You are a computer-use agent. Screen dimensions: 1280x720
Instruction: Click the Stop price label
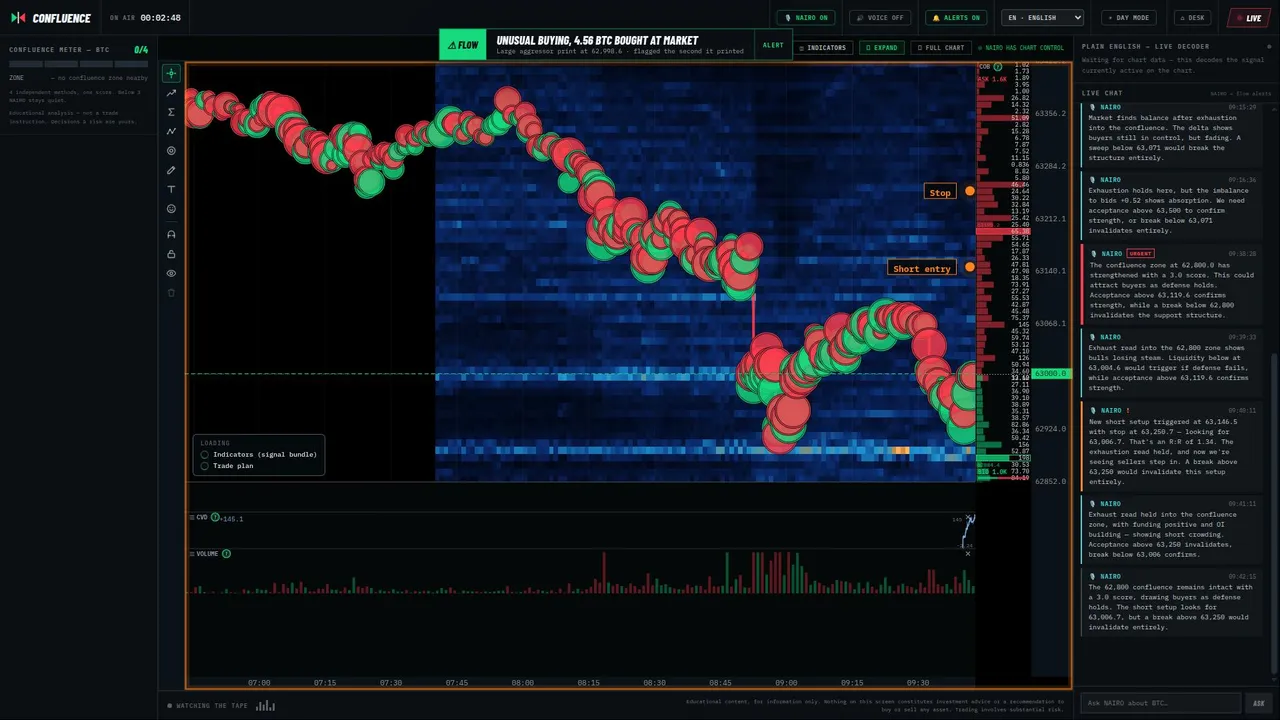(x=940, y=192)
